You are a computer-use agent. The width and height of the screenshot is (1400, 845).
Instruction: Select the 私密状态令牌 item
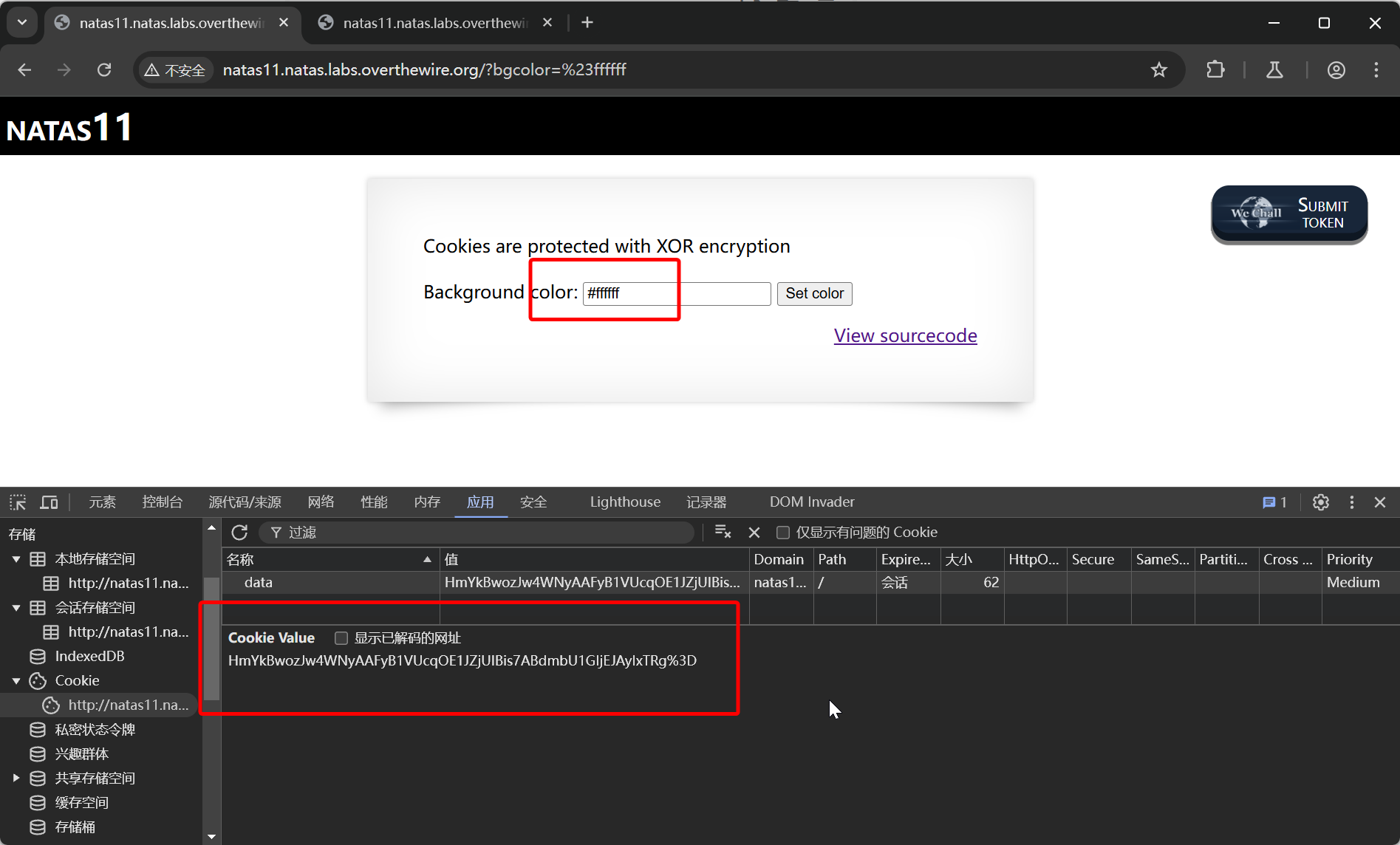83,730
